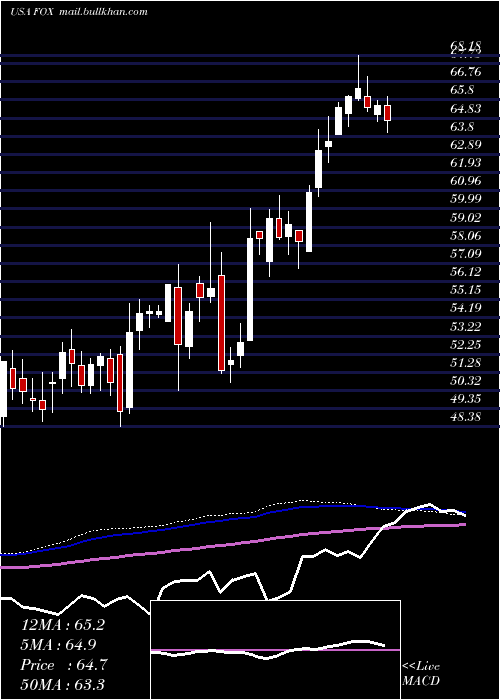This screenshot has height=700, width=500.
Task: Click the 12MA : 65.2 readout
Action: pos(63,625)
